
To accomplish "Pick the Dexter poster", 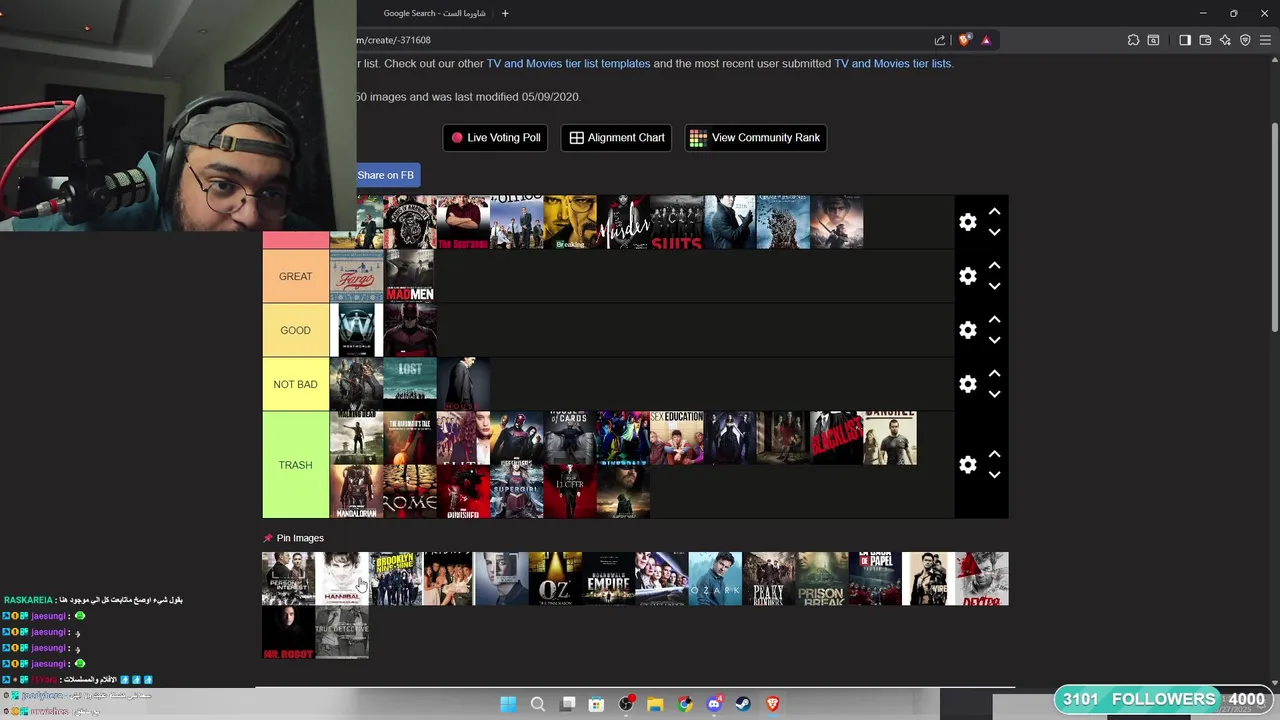I will pyautogui.click(x=982, y=578).
